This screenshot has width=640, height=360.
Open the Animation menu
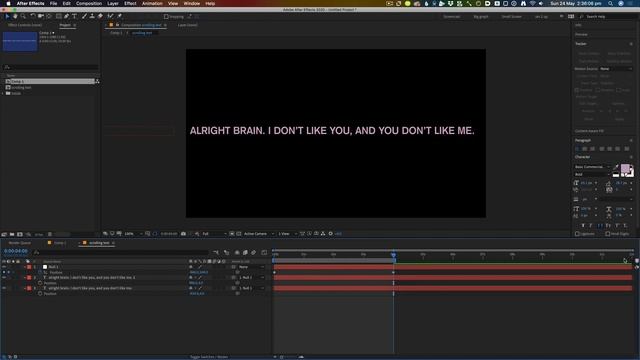pyautogui.click(x=152, y=3)
